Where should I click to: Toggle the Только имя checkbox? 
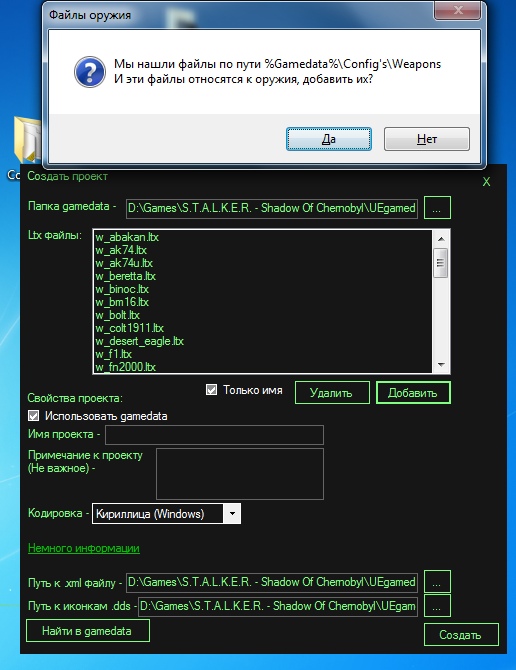(x=211, y=390)
